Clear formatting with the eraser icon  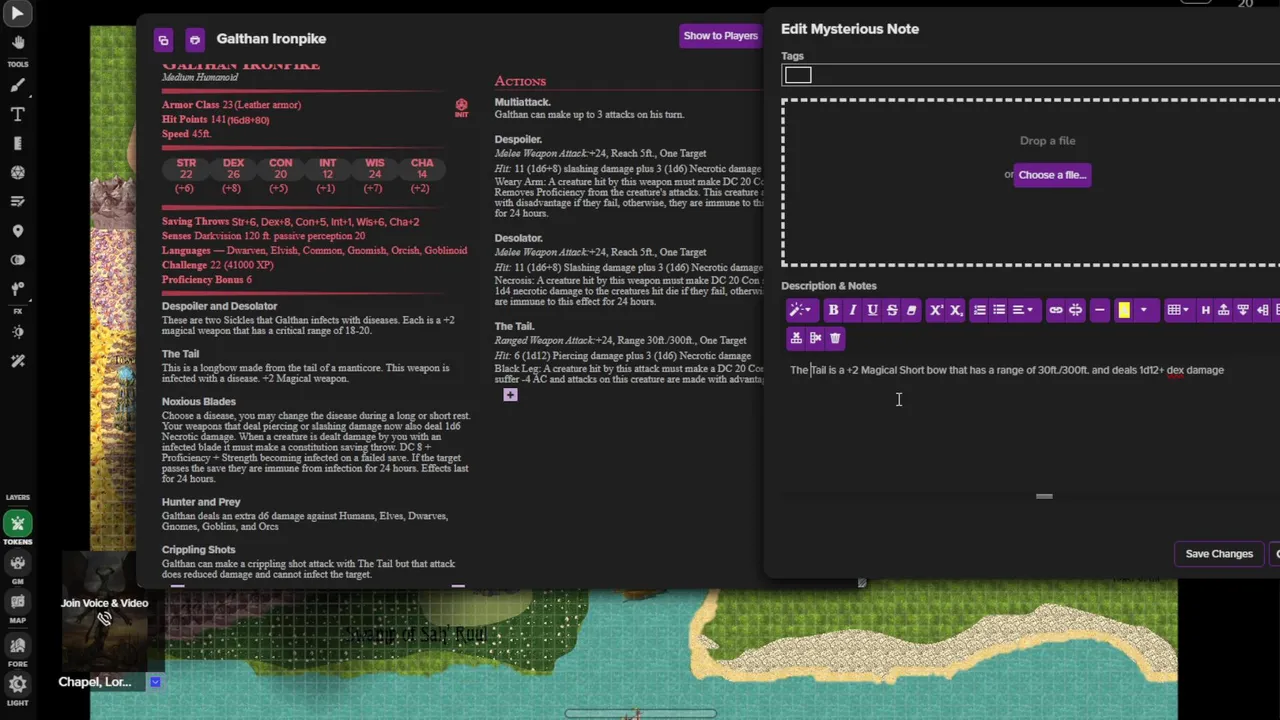click(911, 310)
